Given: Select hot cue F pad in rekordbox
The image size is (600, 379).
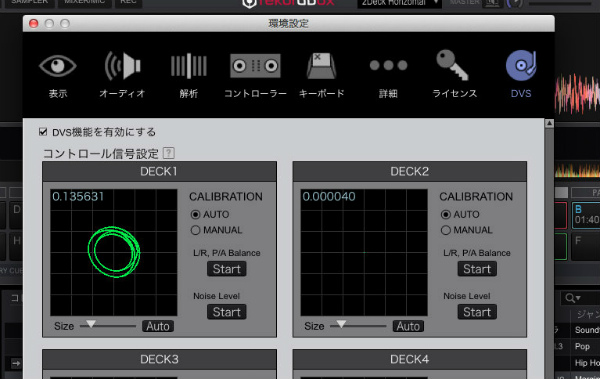Looking at the screenshot, I should point(586,247).
